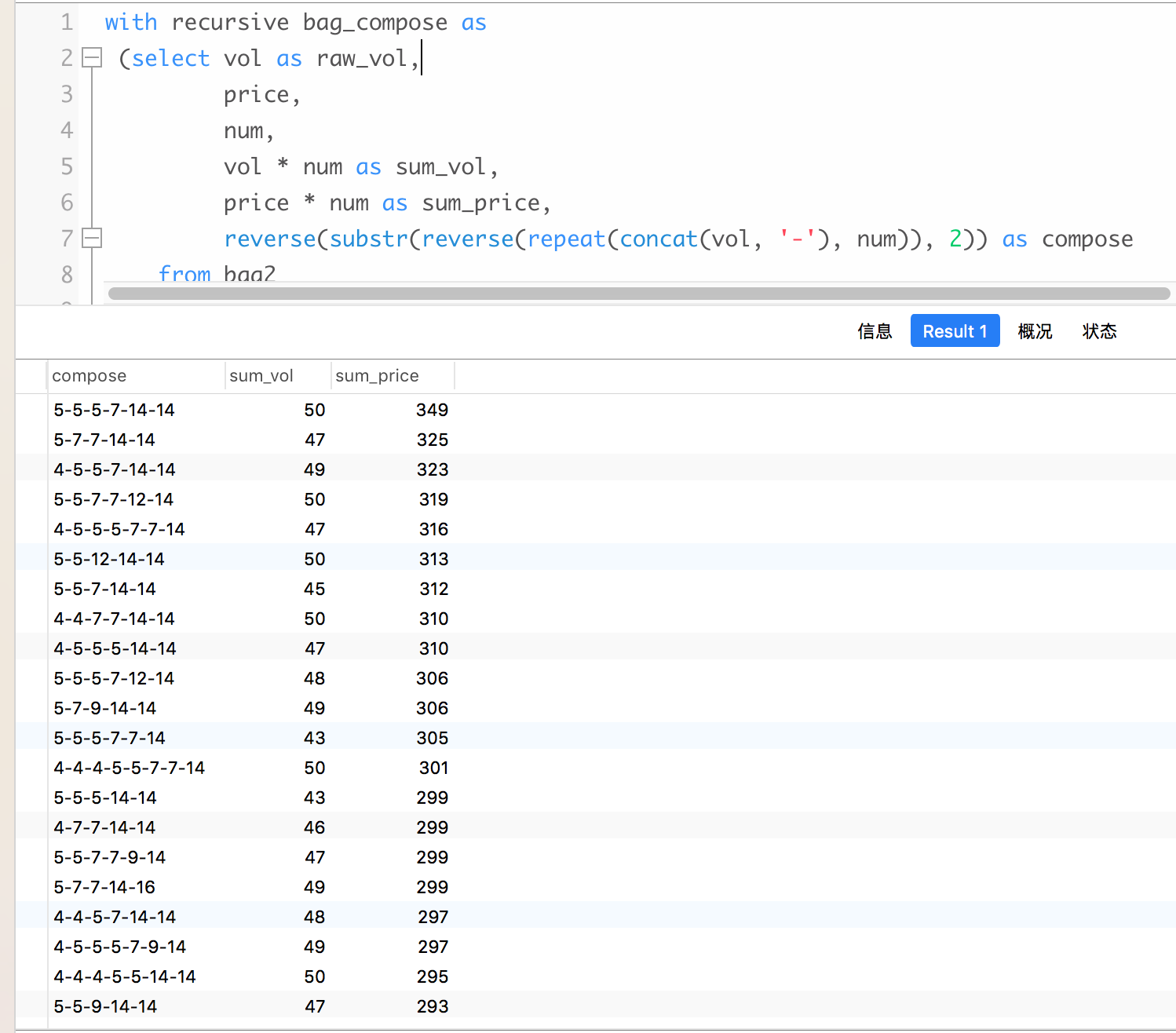Collapse the code fold at line 2

tap(93, 57)
